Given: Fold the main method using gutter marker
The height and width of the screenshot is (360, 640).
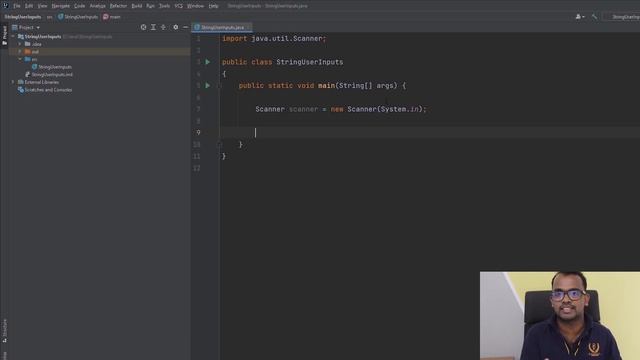Looking at the screenshot, I should 219,86.
